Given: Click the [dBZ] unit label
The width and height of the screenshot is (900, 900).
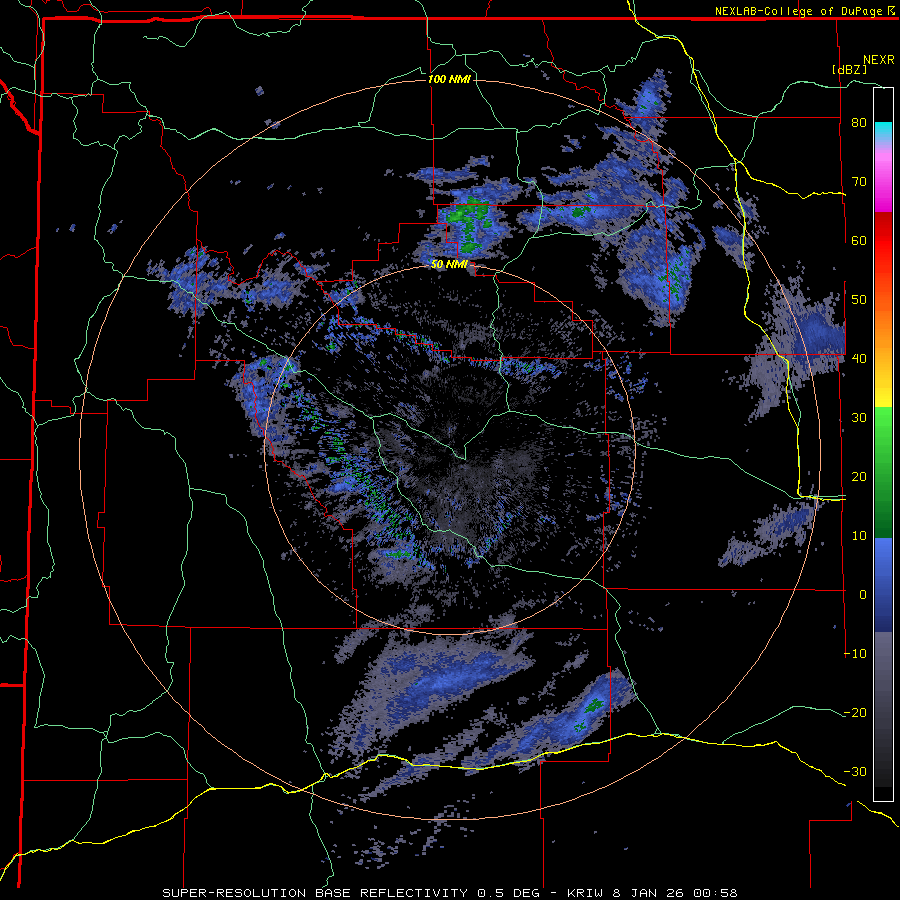Looking at the screenshot, I should tap(849, 69).
